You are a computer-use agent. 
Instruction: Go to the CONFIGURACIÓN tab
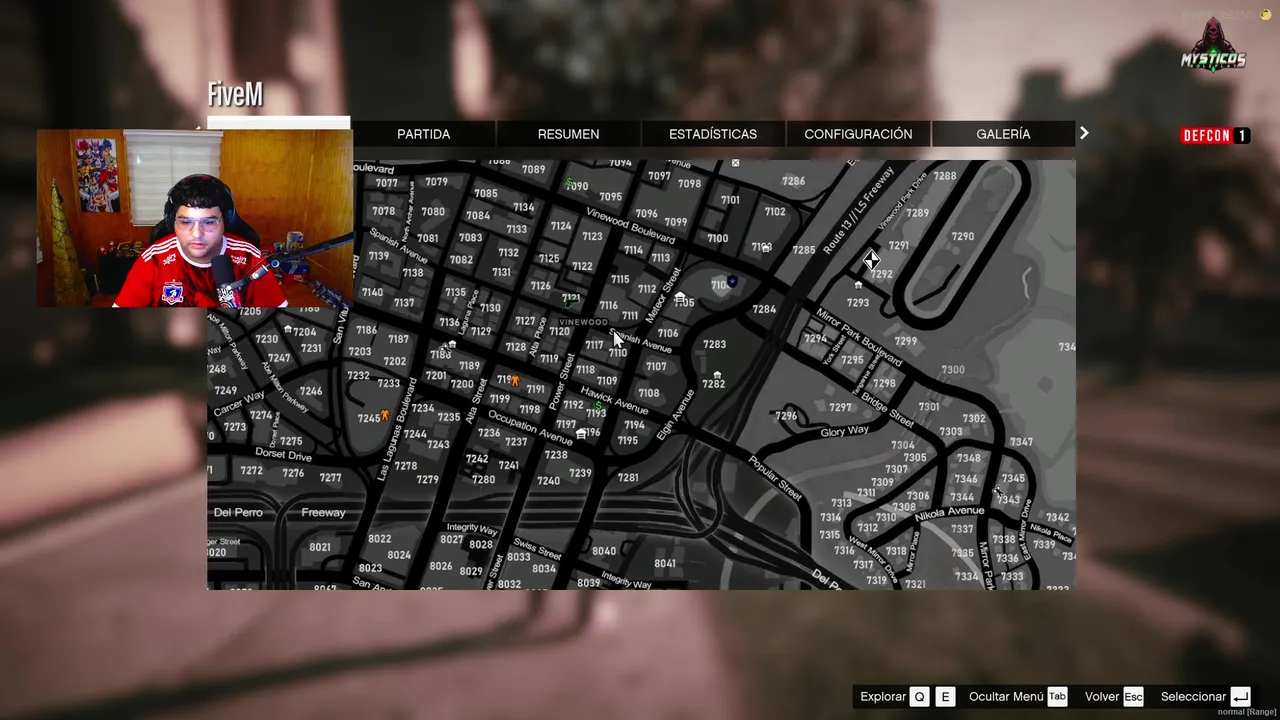click(858, 134)
